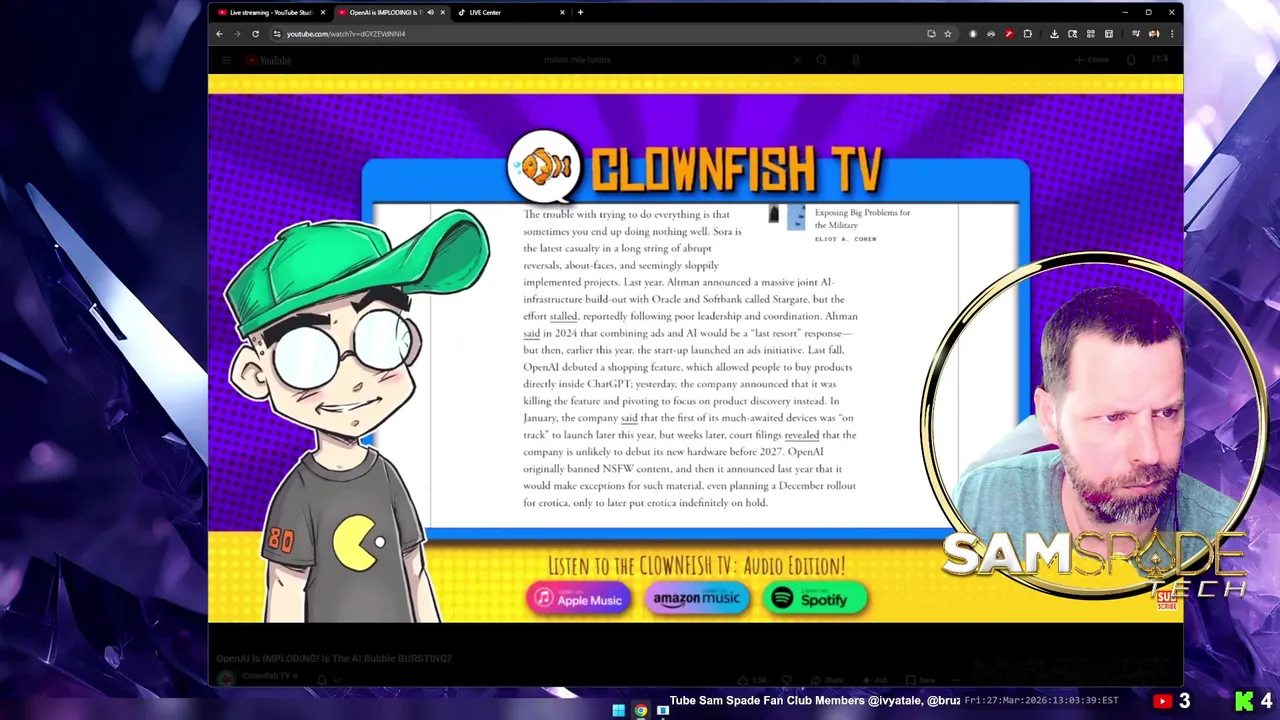Switch to Live streaming - YouTube Studio tab
This screenshot has width=1280, height=720.
click(x=271, y=12)
